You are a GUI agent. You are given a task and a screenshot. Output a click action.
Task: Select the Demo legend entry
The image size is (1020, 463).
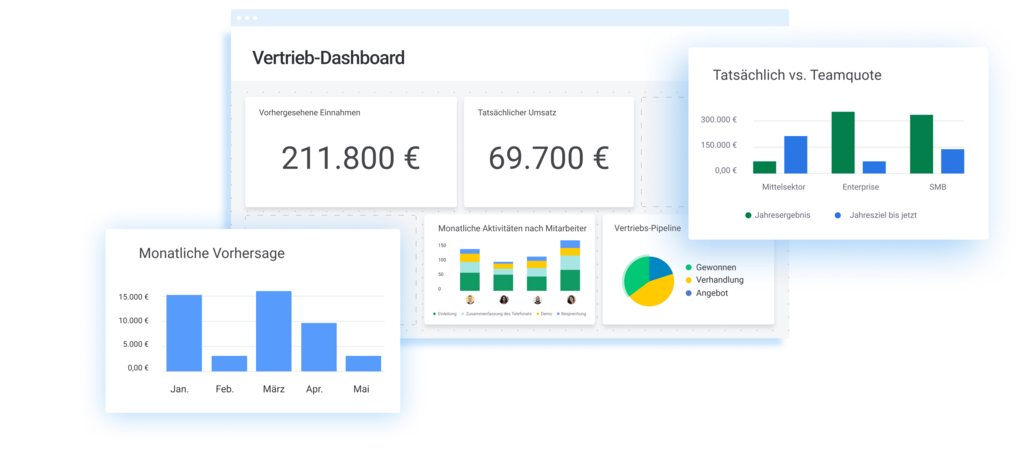(543, 314)
